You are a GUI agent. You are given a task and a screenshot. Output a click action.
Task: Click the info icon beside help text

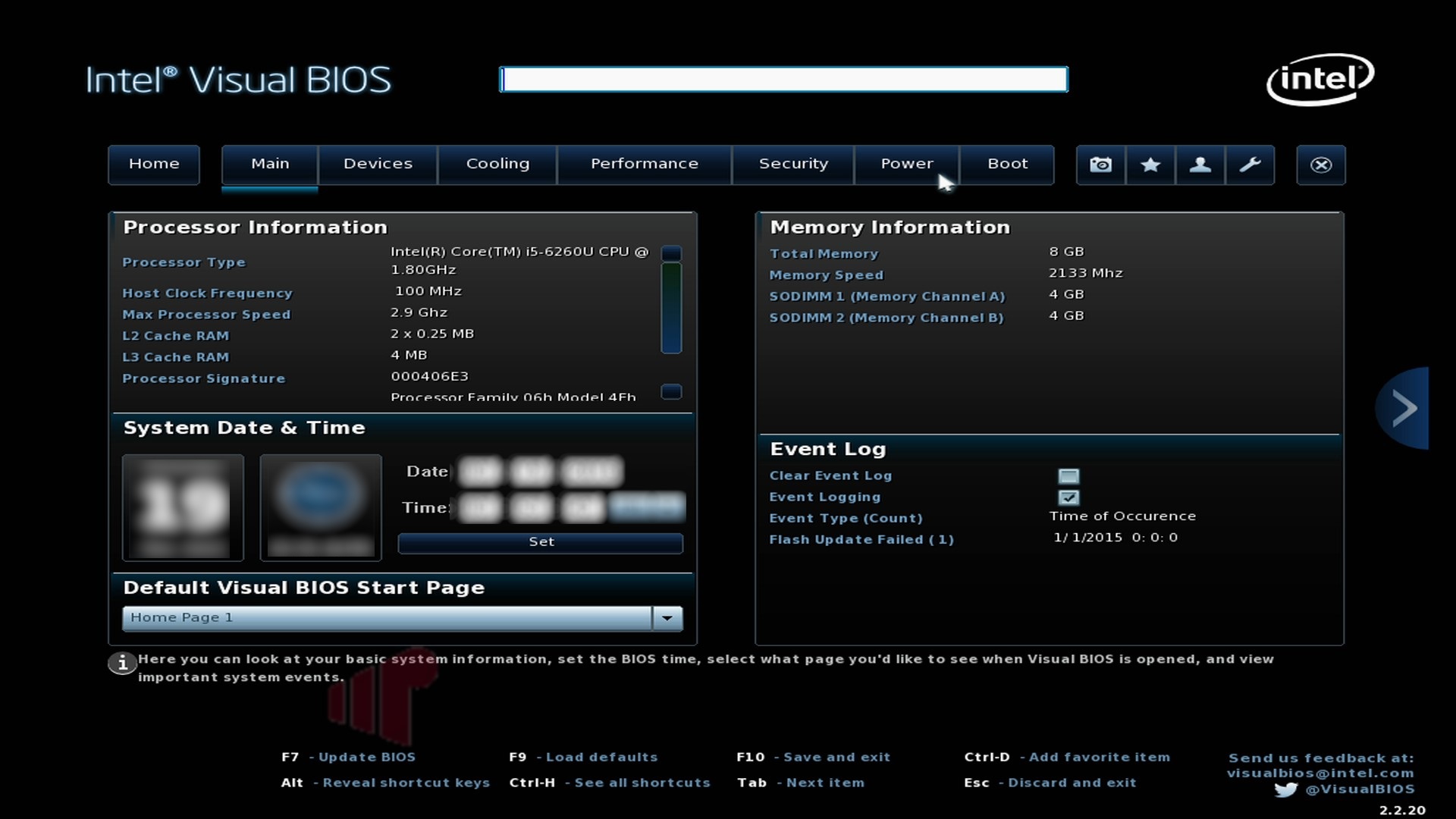[121, 664]
